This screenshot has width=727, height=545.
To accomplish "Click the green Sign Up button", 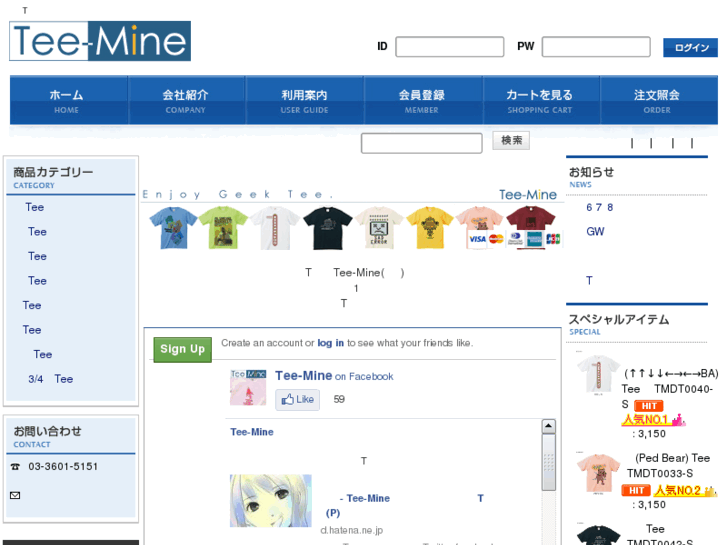I will click(x=183, y=349).
